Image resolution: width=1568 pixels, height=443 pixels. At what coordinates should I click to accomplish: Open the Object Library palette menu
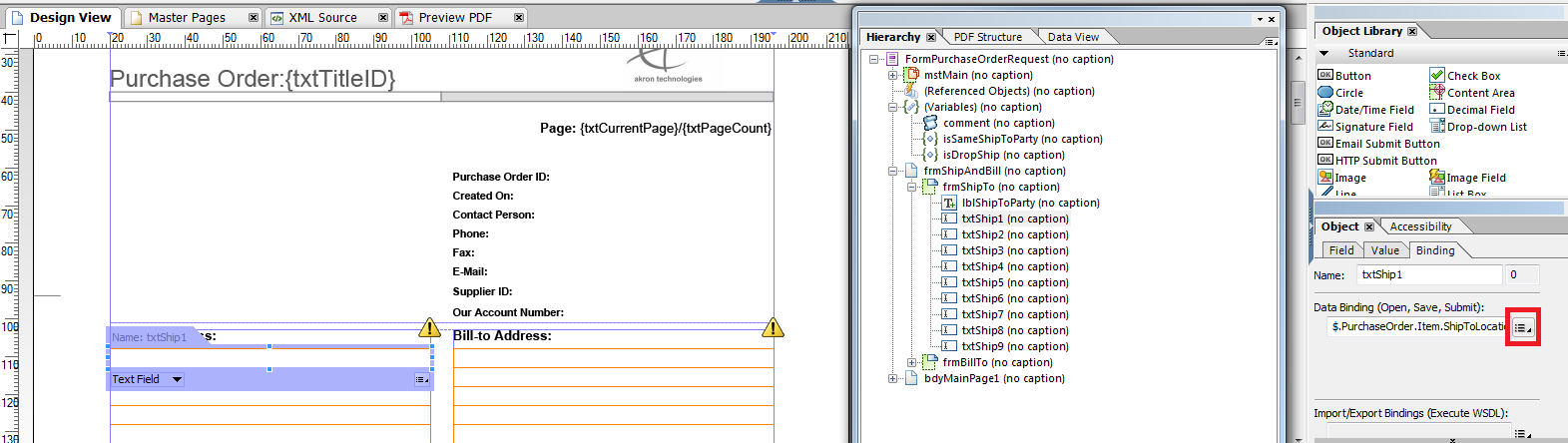[1561, 53]
